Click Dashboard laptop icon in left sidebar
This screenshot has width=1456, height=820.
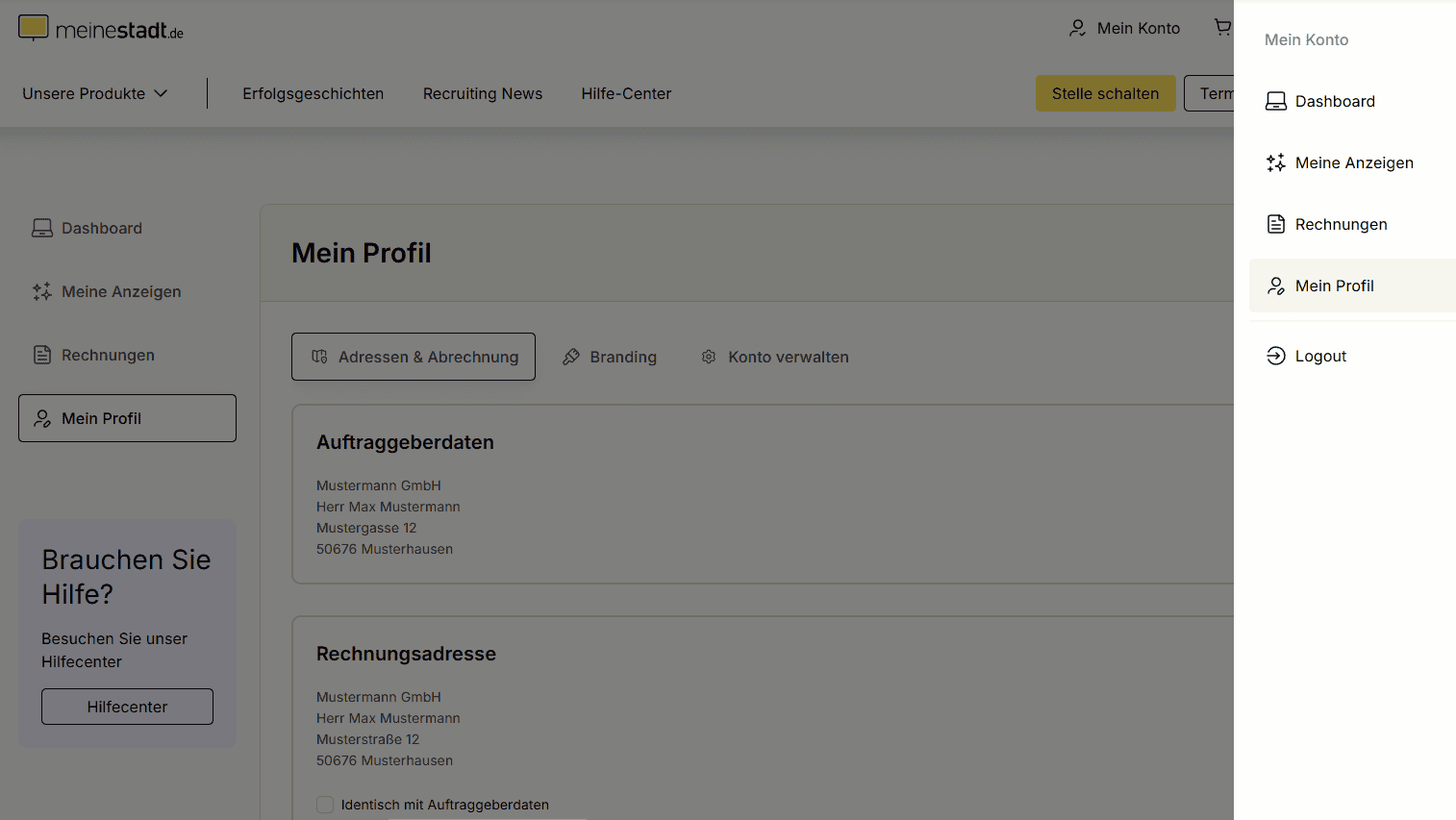point(42,228)
